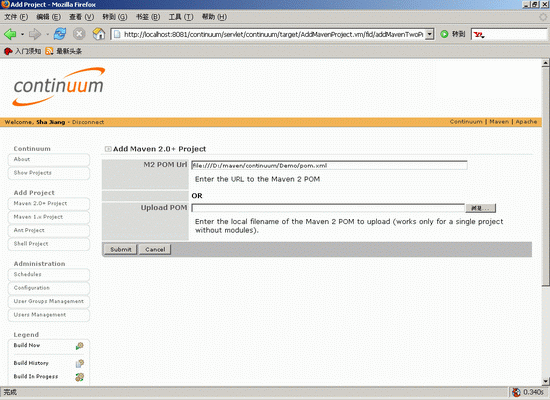
Task: Select Maven 1.x Project in sidebar
Action: (49, 217)
